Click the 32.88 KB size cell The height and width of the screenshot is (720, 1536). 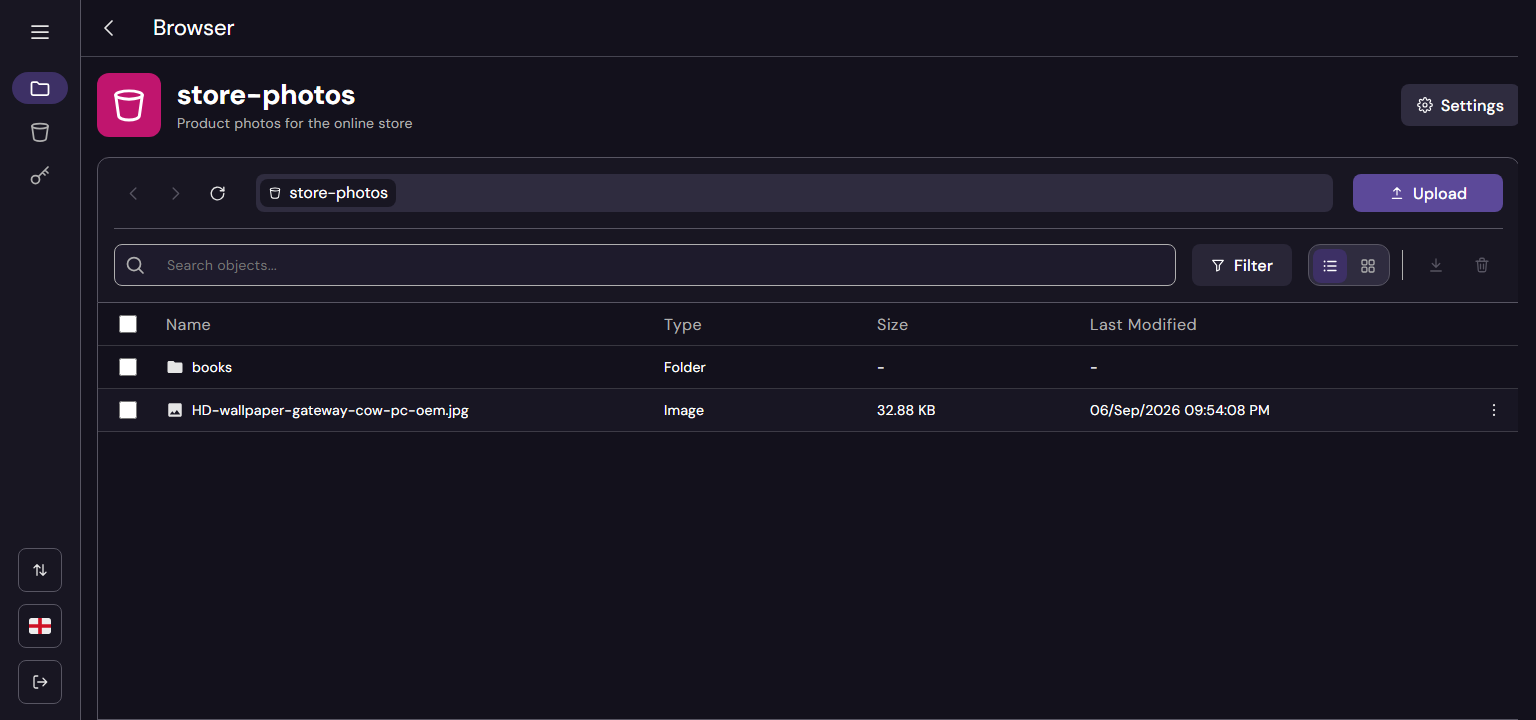906,410
